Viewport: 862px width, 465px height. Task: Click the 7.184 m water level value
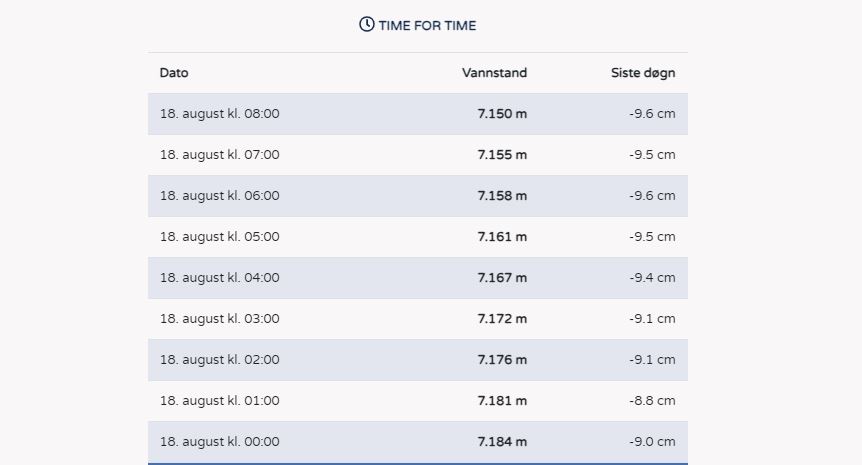click(502, 442)
